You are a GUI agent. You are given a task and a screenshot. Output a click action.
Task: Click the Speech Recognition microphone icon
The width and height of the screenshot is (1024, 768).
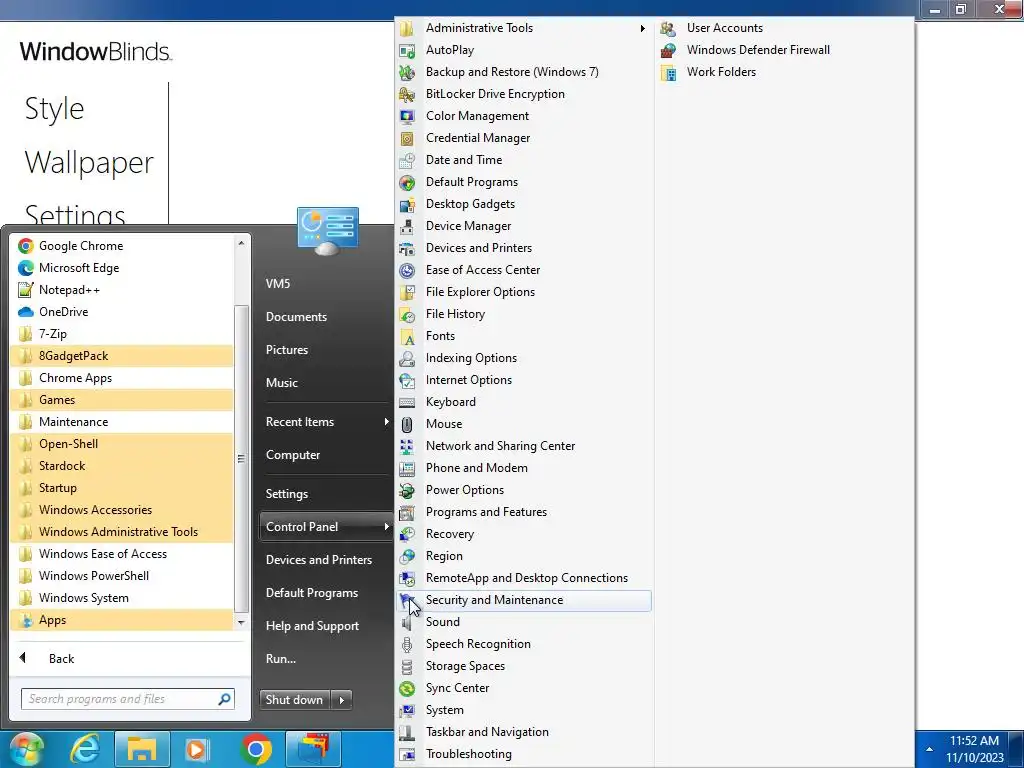click(407, 645)
